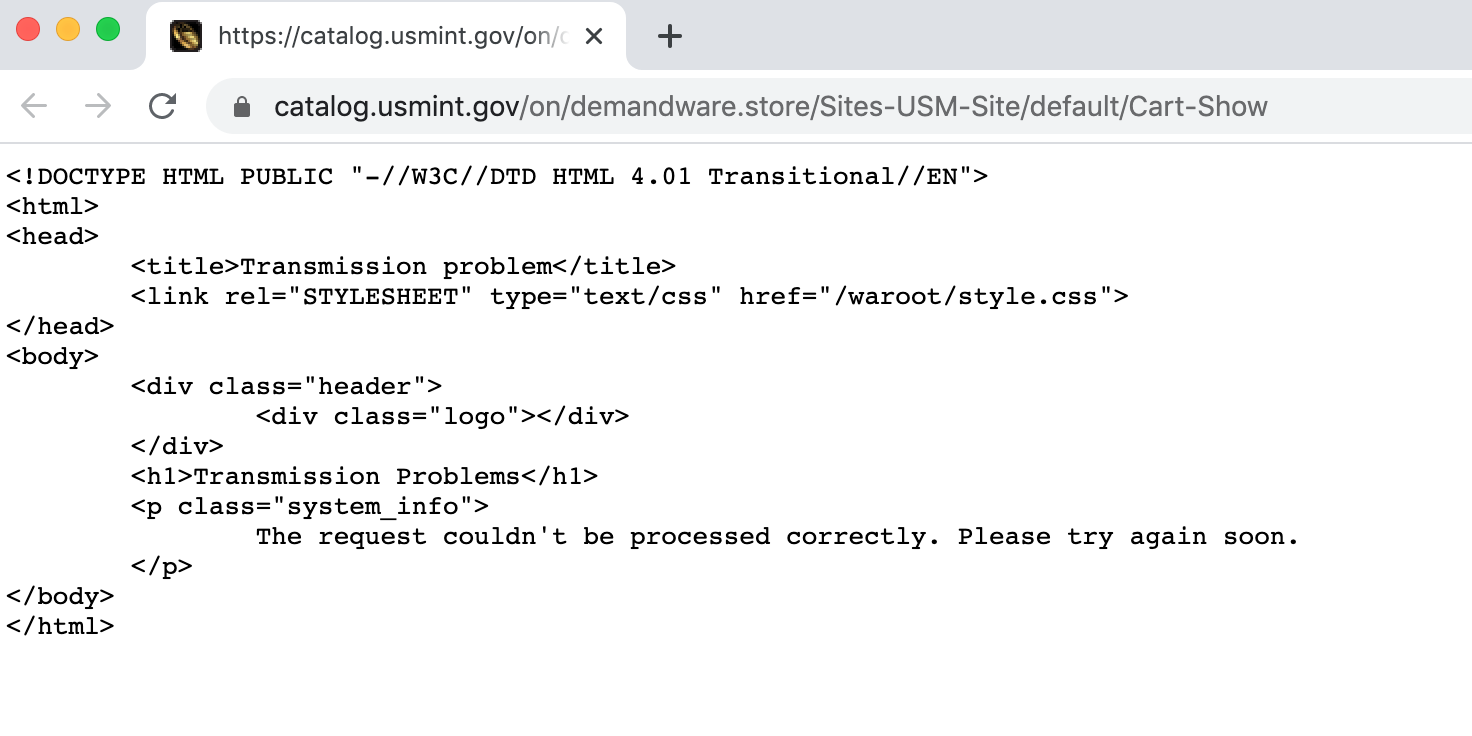Reload the current page
This screenshot has height=736, width=1472.
pos(162,106)
